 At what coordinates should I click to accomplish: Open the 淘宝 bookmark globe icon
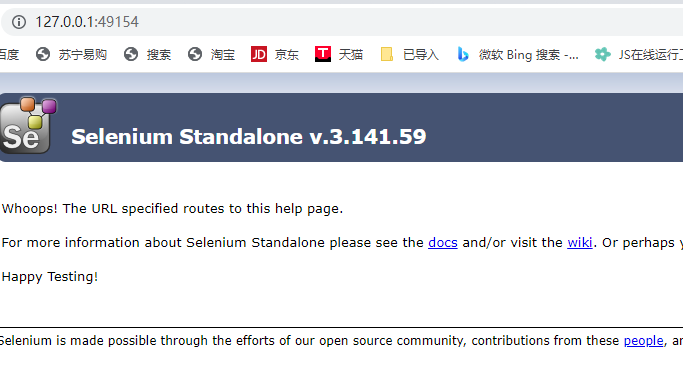coord(195,54)
